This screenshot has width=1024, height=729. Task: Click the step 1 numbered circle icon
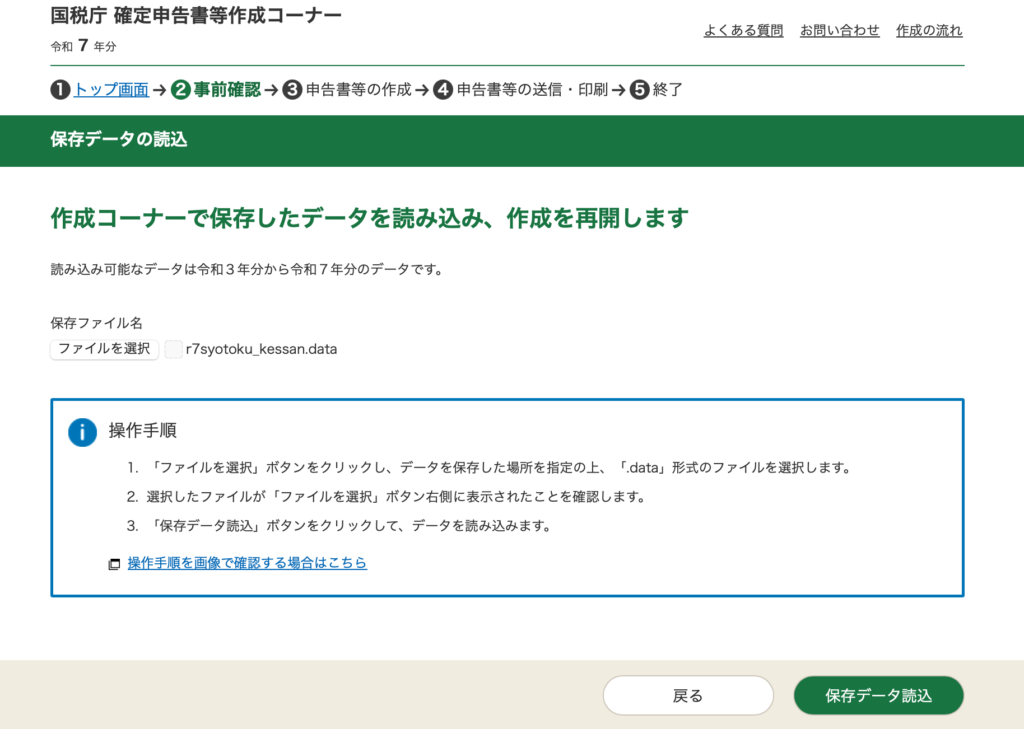pos(60,90)
